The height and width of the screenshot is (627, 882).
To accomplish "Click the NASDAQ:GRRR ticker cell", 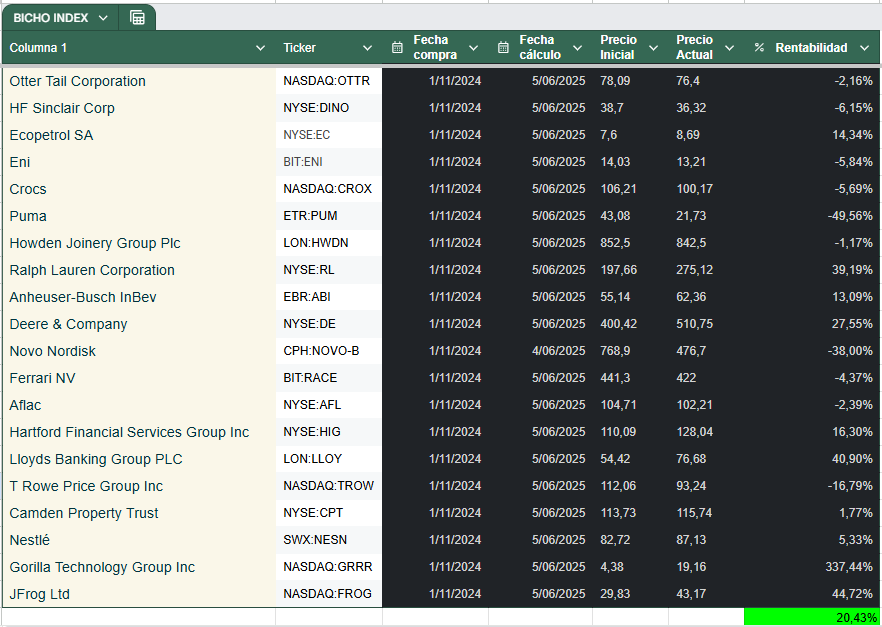I will 327,567.
